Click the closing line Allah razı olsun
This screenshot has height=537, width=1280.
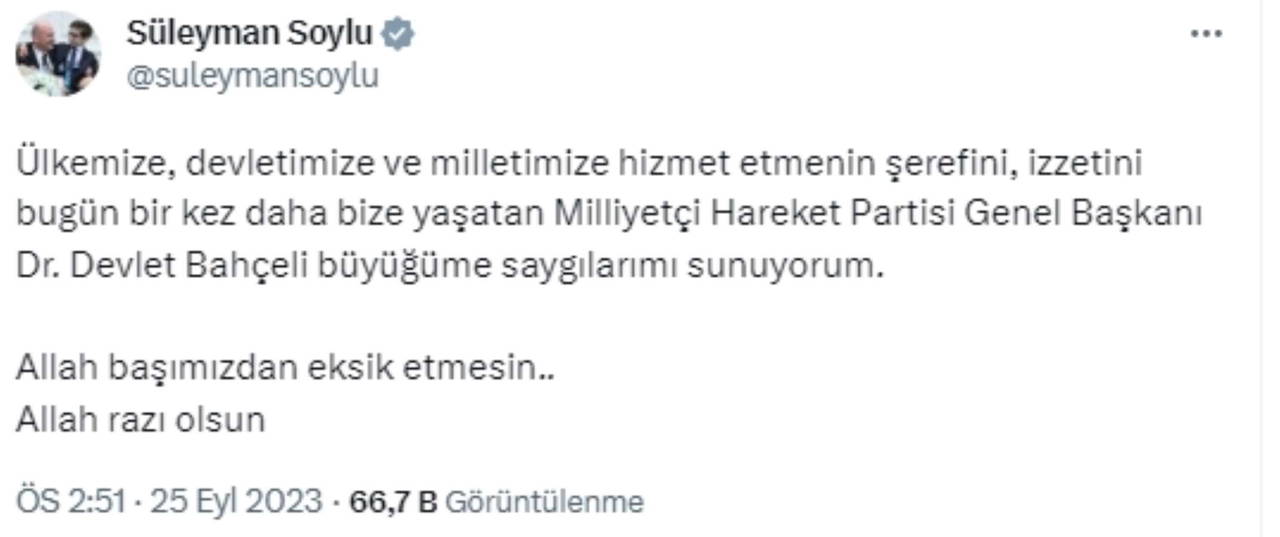pyautogui.click(x=140, y=419)
